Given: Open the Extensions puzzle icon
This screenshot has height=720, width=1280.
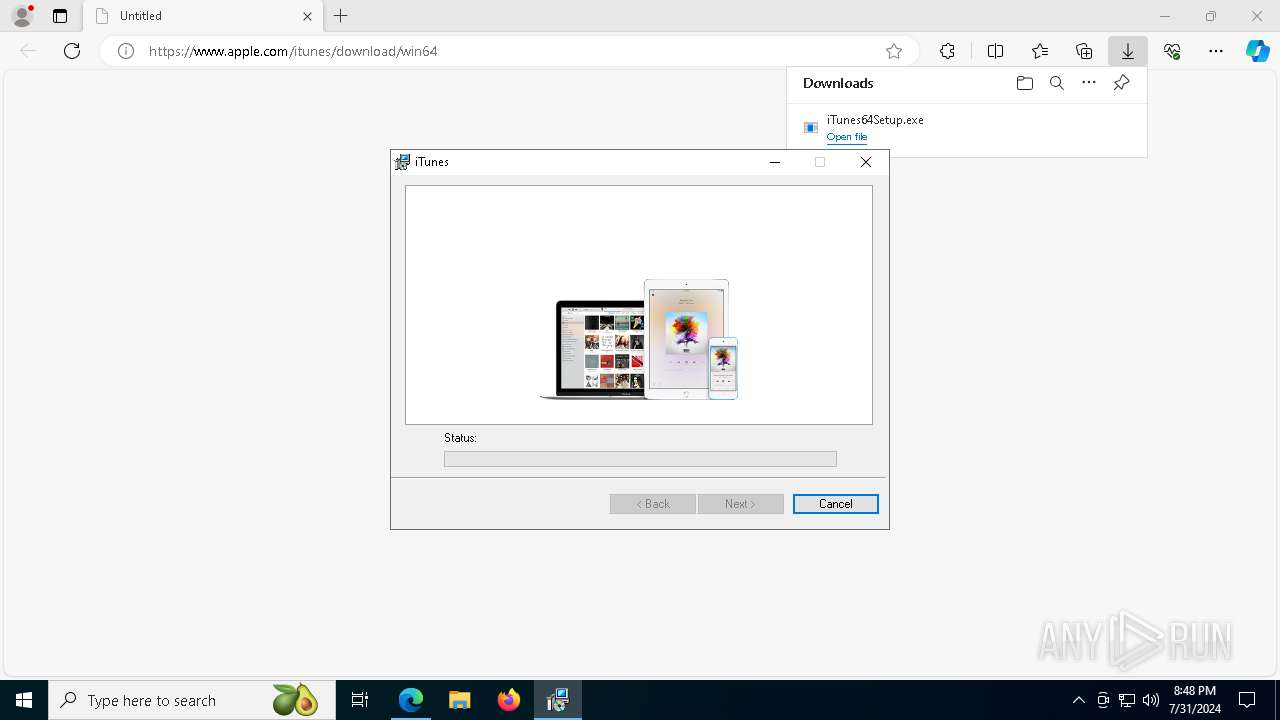Looking at the screenshot, I should pos(947,51).
